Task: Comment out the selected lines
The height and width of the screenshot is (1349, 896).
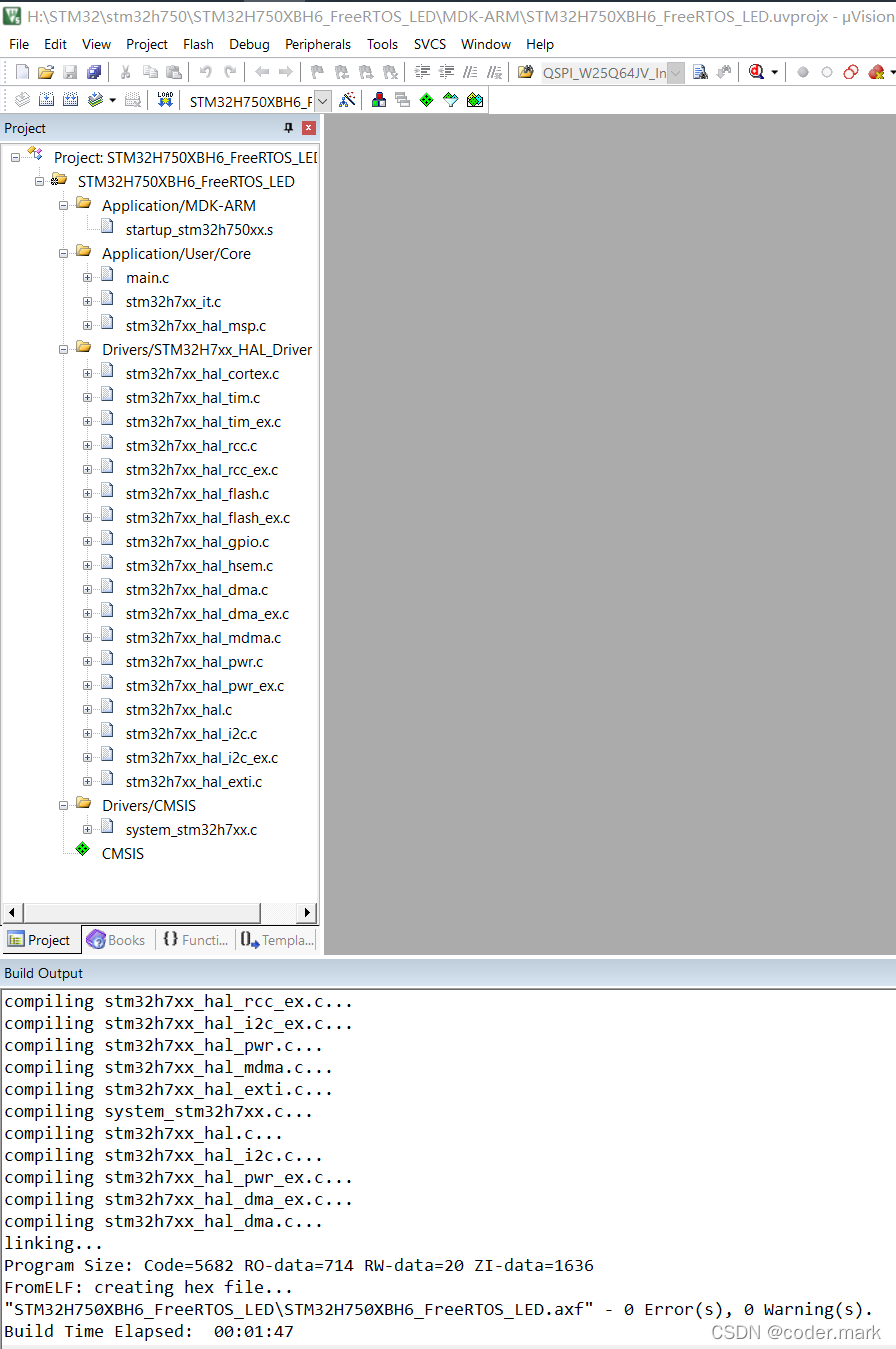Action: pos(470,72)
